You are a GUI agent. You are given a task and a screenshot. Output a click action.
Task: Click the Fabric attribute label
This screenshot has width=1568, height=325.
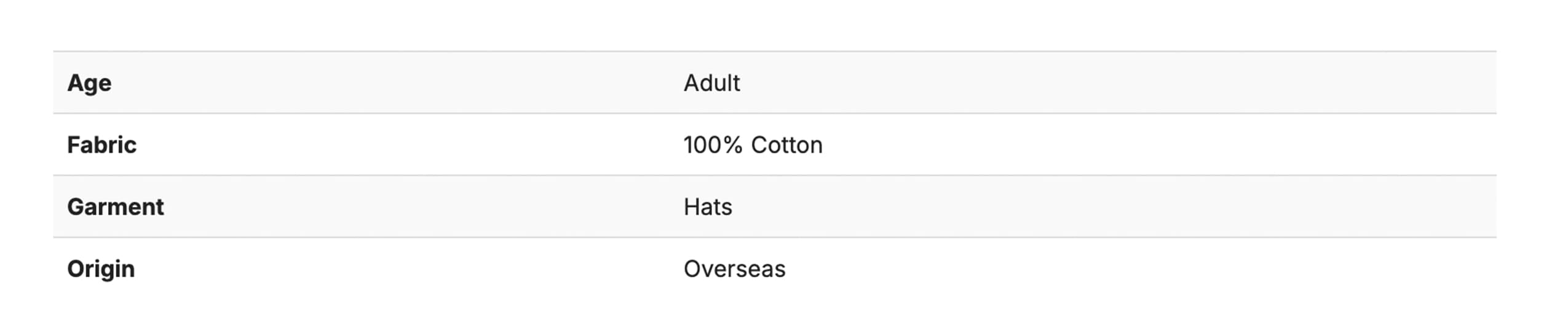click(101, 145)
